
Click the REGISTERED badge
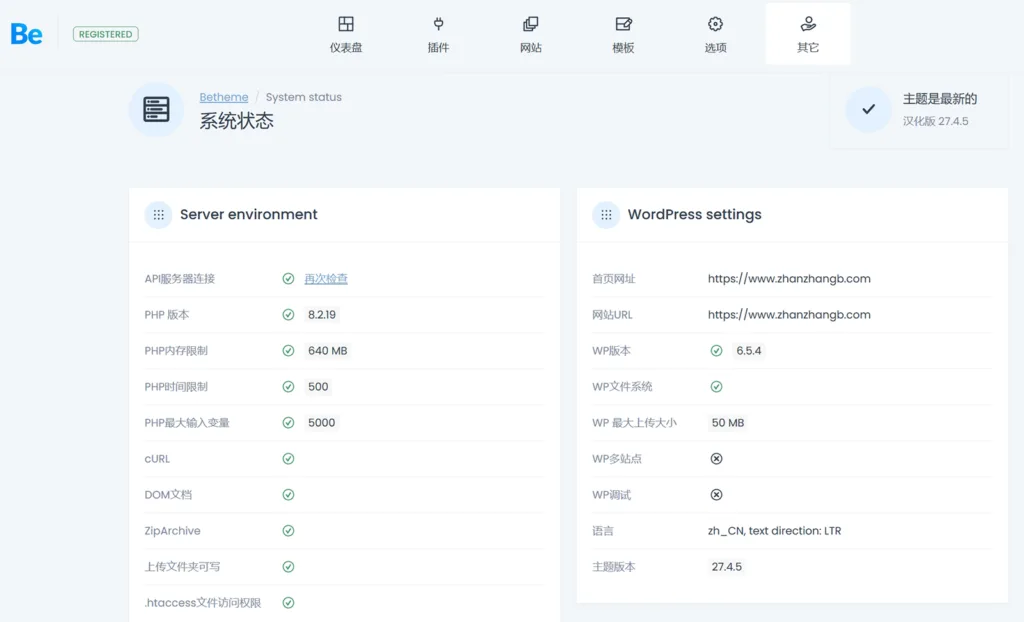coord(106,34)
